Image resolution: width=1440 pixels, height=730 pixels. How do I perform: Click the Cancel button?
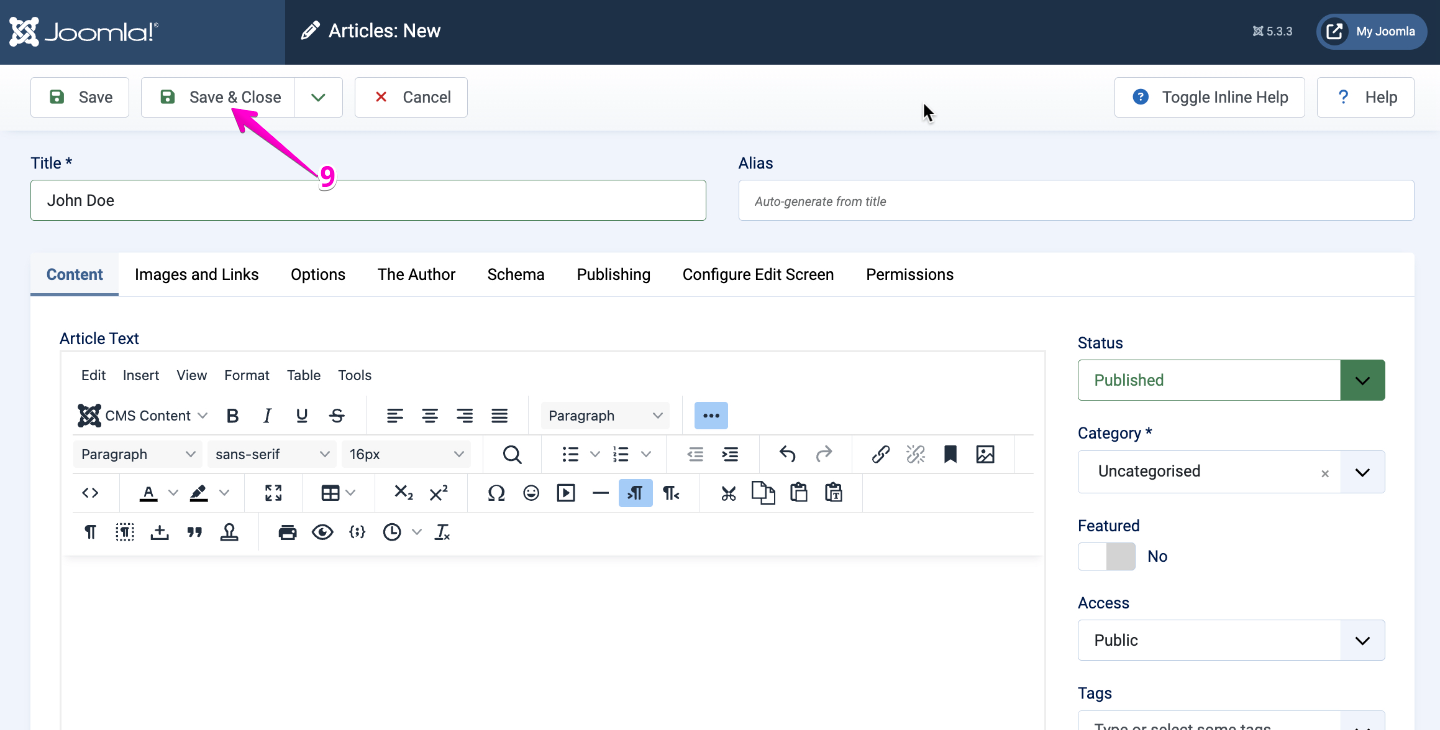(411, 97)
